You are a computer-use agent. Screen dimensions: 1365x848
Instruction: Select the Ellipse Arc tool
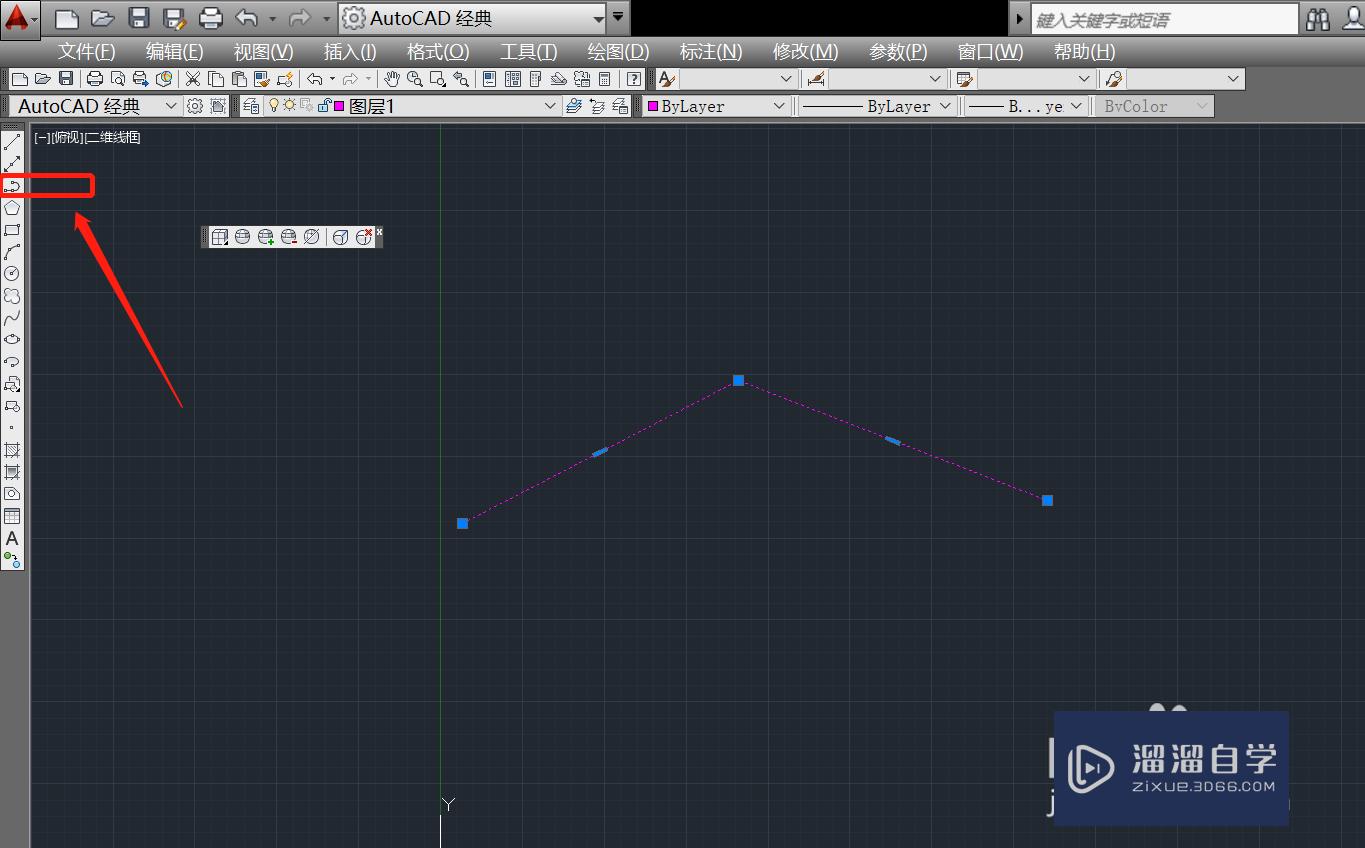(12, 362)
